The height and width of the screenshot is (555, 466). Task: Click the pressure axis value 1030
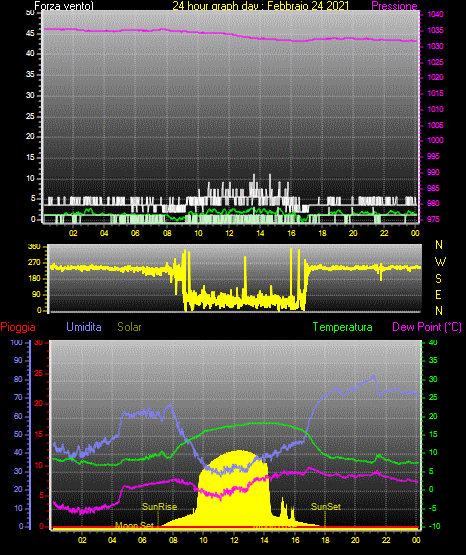435,46
